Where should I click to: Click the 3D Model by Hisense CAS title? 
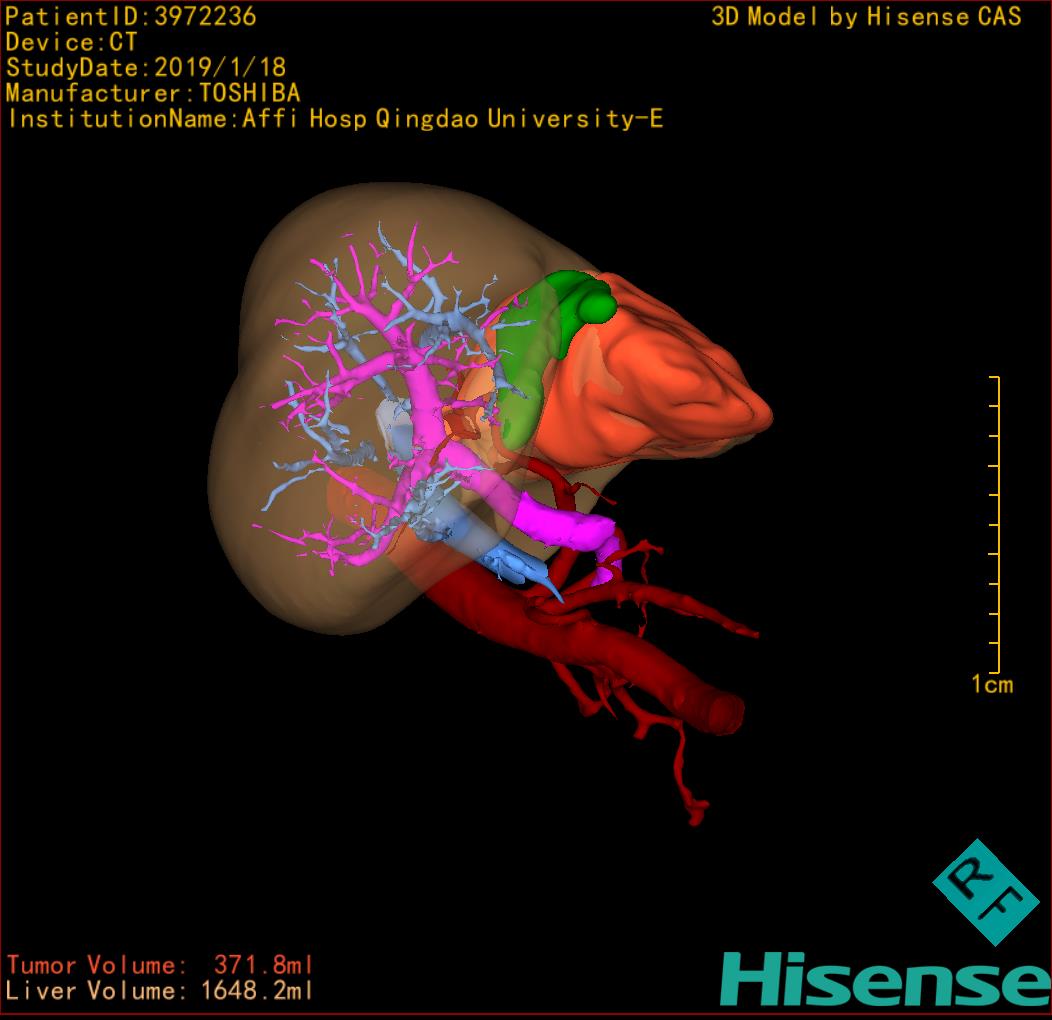tap(866, 16)
